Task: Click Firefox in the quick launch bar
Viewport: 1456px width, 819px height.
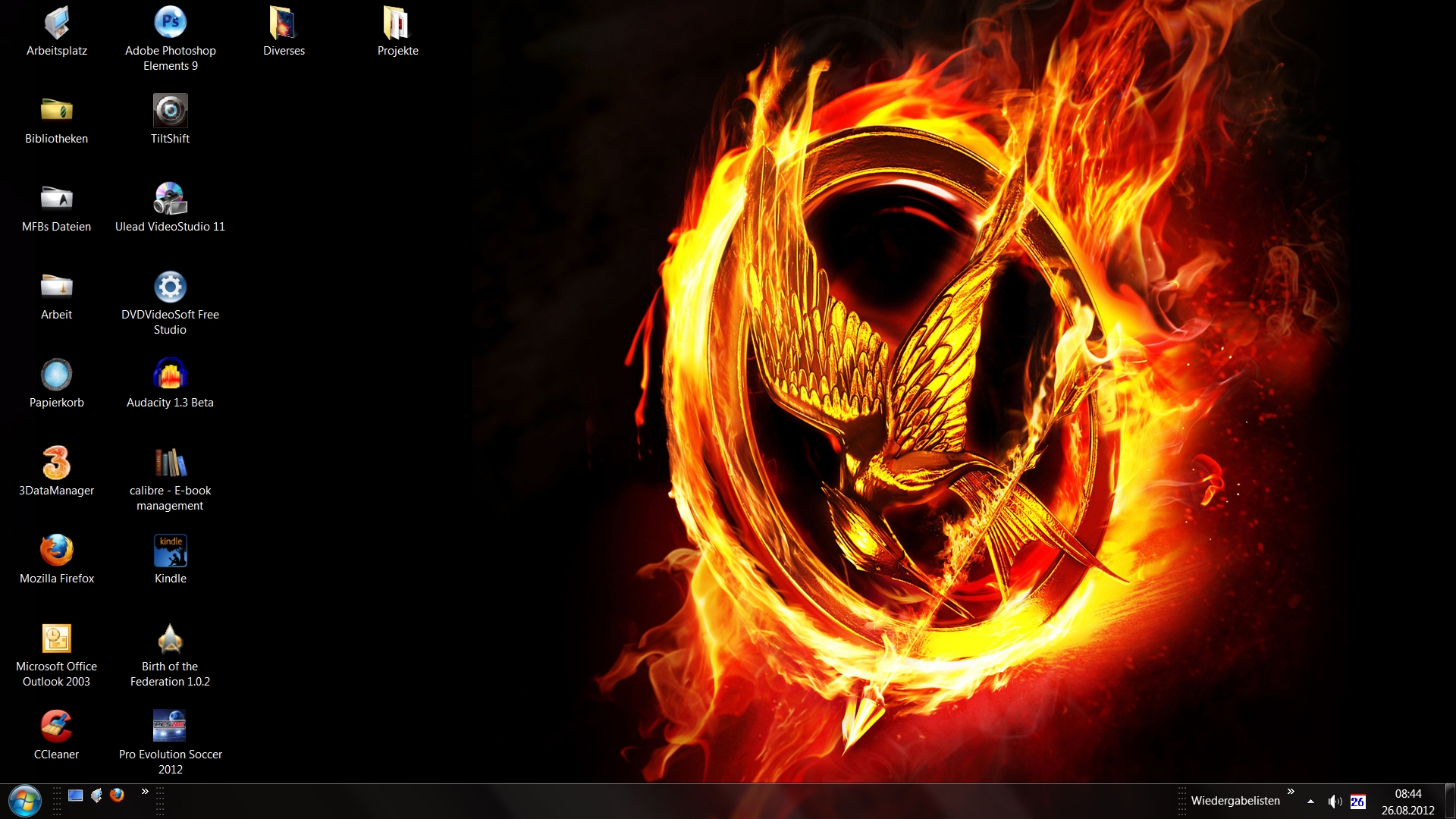Action: tap(117, 795)
